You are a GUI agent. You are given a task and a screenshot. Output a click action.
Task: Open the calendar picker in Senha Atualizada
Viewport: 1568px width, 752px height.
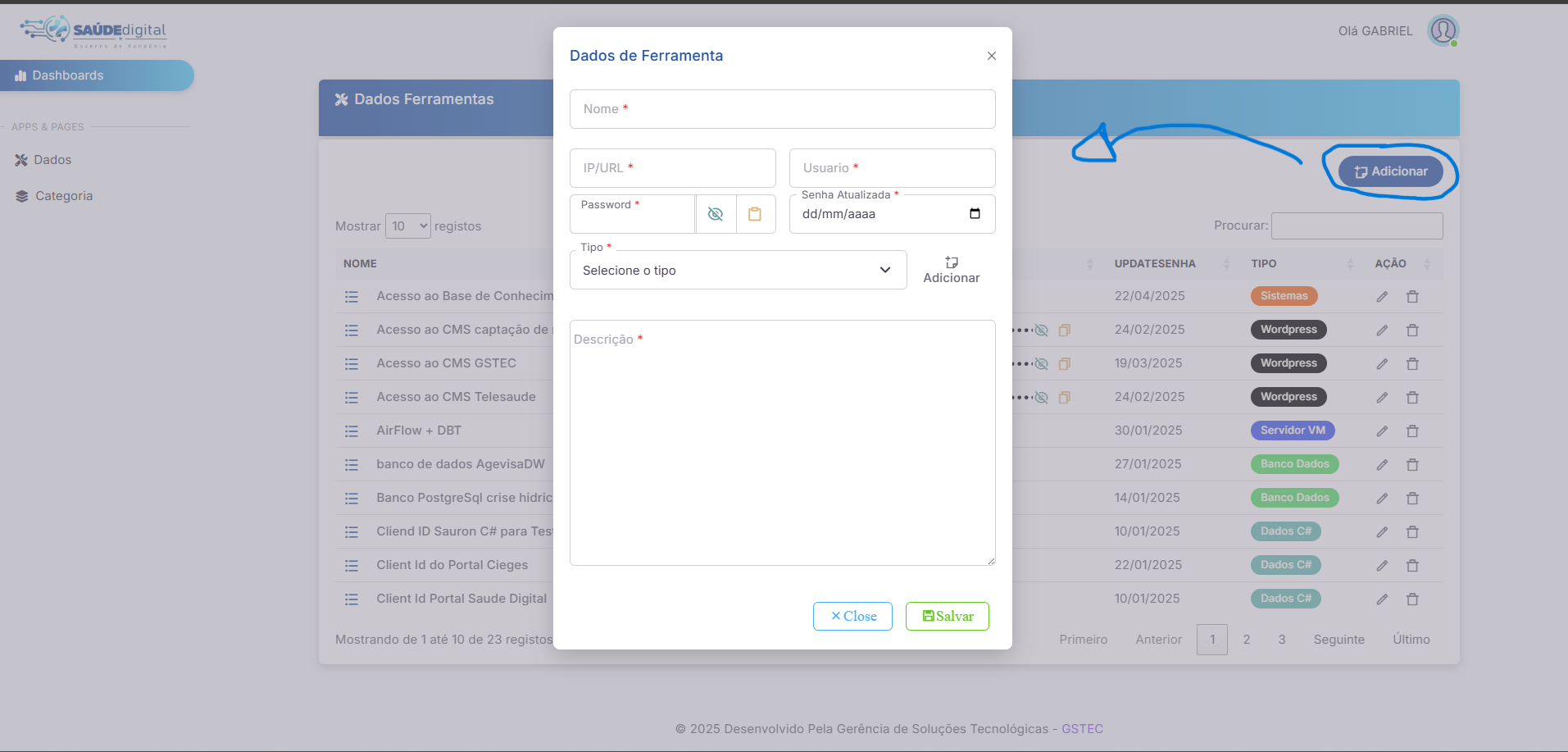point(975,214)
